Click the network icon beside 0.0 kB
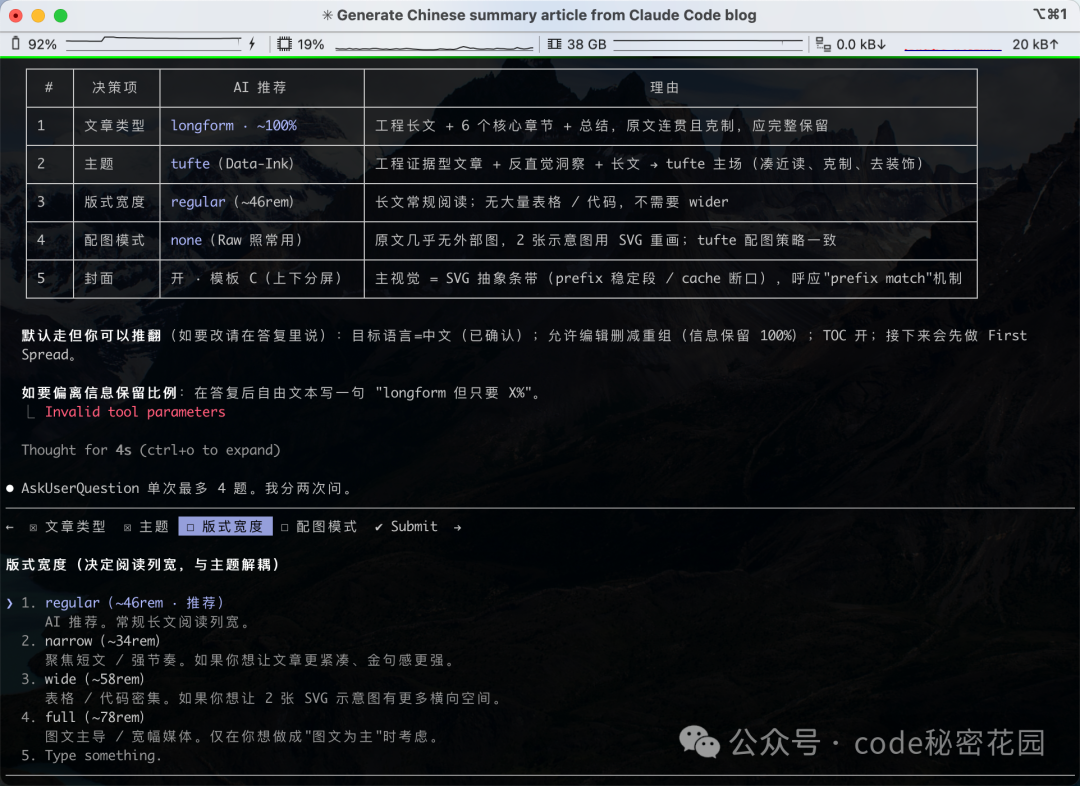 [823, 44]
